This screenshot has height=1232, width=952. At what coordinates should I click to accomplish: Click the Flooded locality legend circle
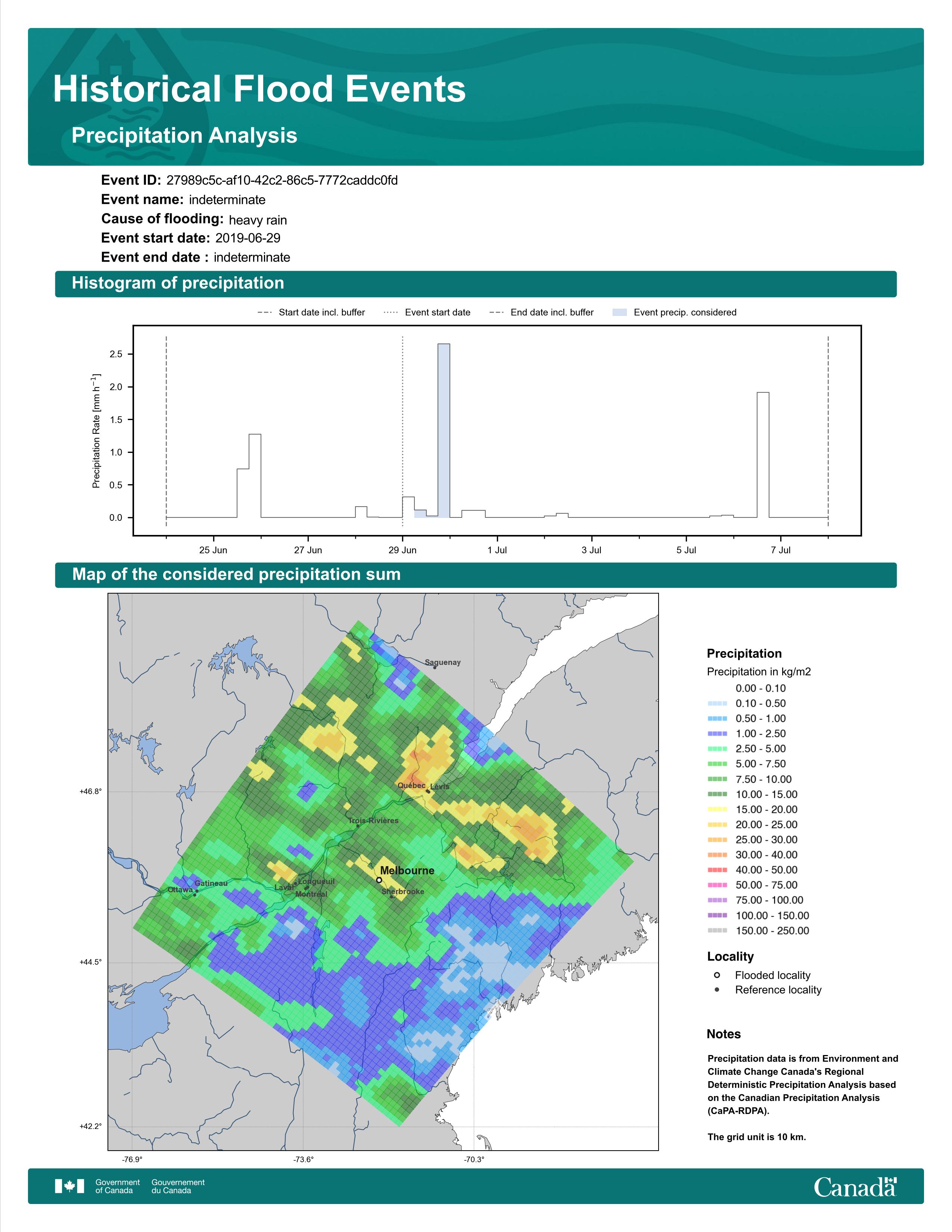(x=717, y=975)
